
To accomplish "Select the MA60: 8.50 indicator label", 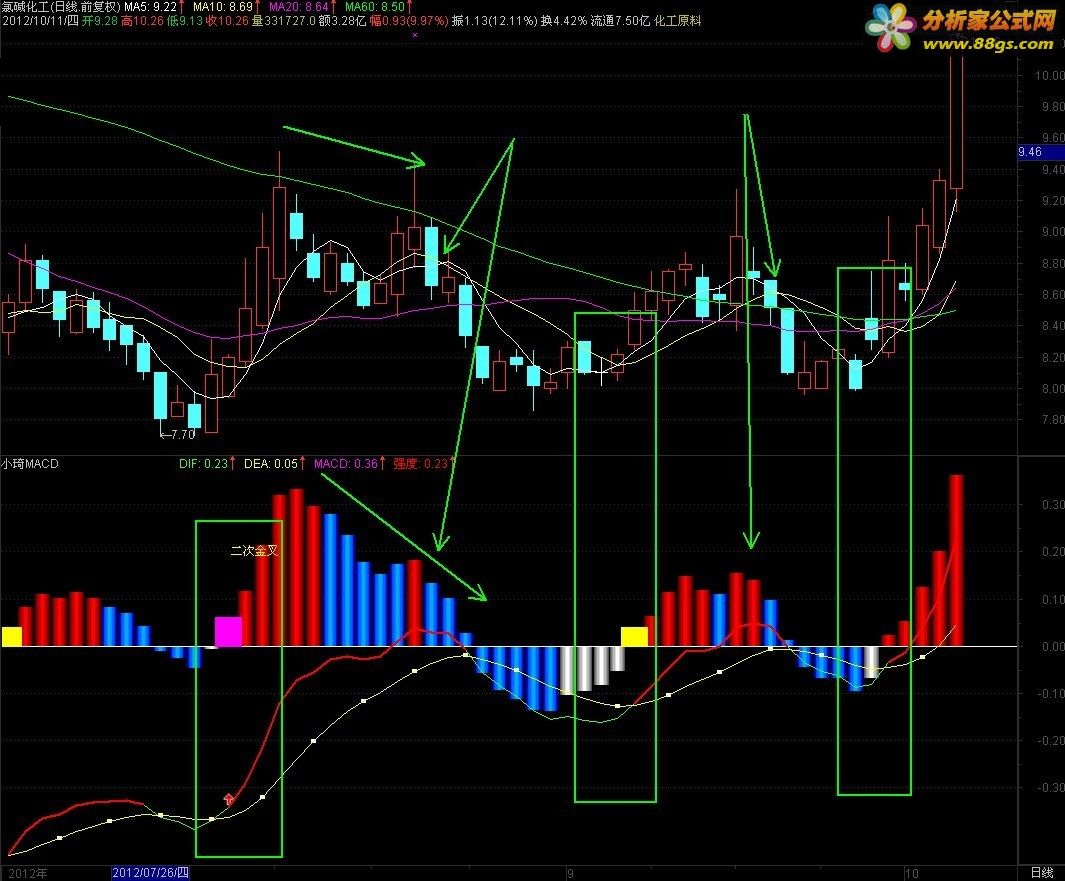I will coord(374,7).
